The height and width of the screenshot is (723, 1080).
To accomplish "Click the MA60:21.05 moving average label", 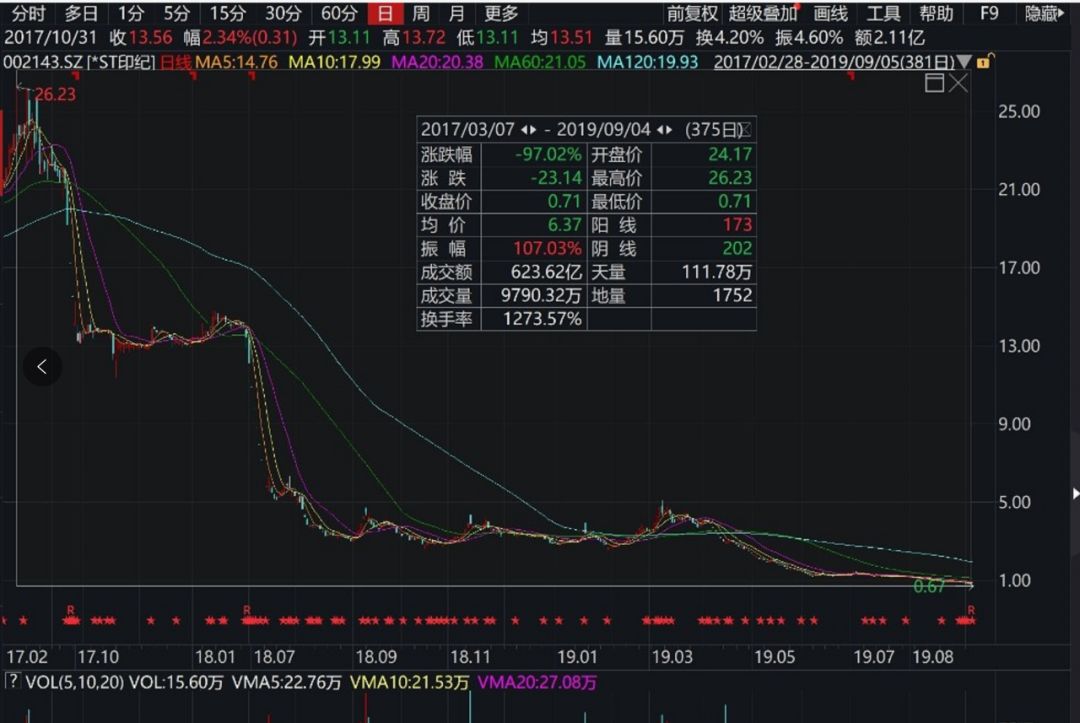I will point(540,63).
